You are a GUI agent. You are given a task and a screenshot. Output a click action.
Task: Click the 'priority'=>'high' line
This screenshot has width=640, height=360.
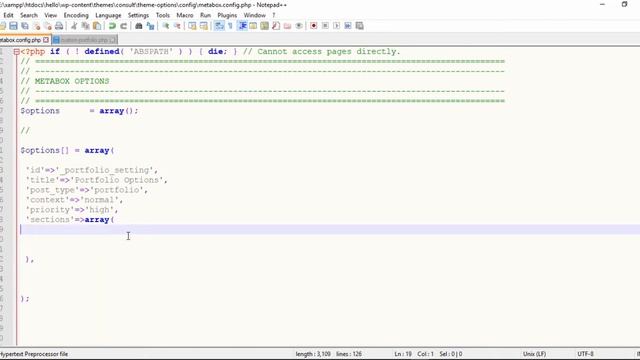(x=71, y=210)
